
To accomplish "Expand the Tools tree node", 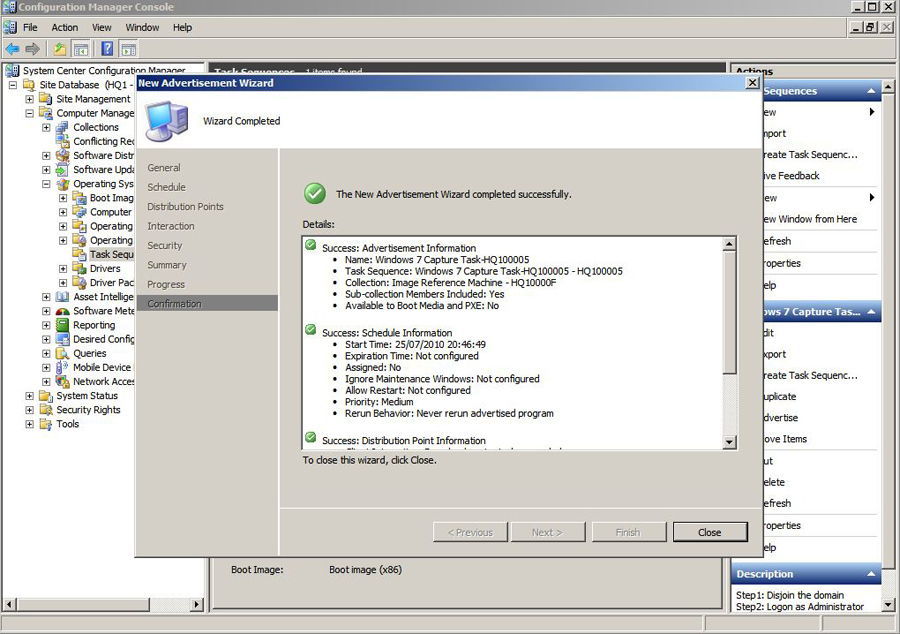I will (x=29, y=424).
